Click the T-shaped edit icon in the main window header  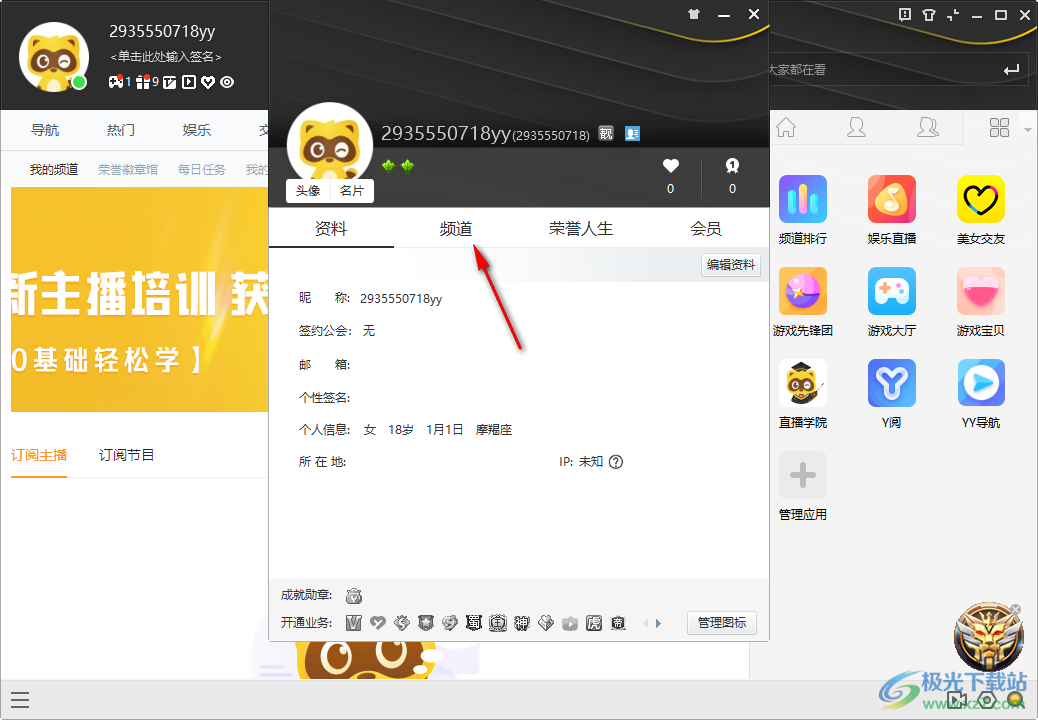[170, 82]
